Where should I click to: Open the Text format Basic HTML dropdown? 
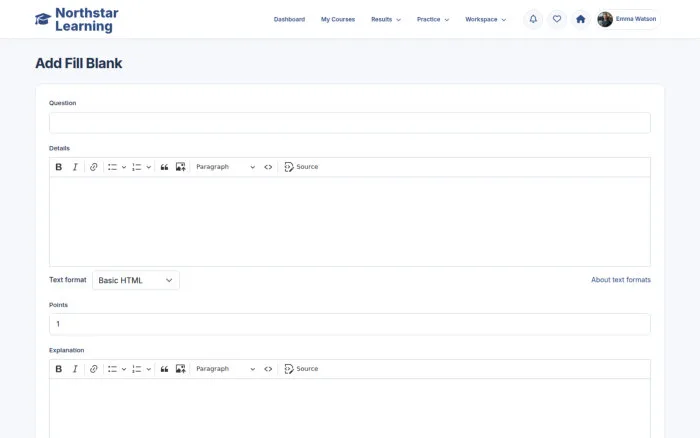(x=136, y=280)
